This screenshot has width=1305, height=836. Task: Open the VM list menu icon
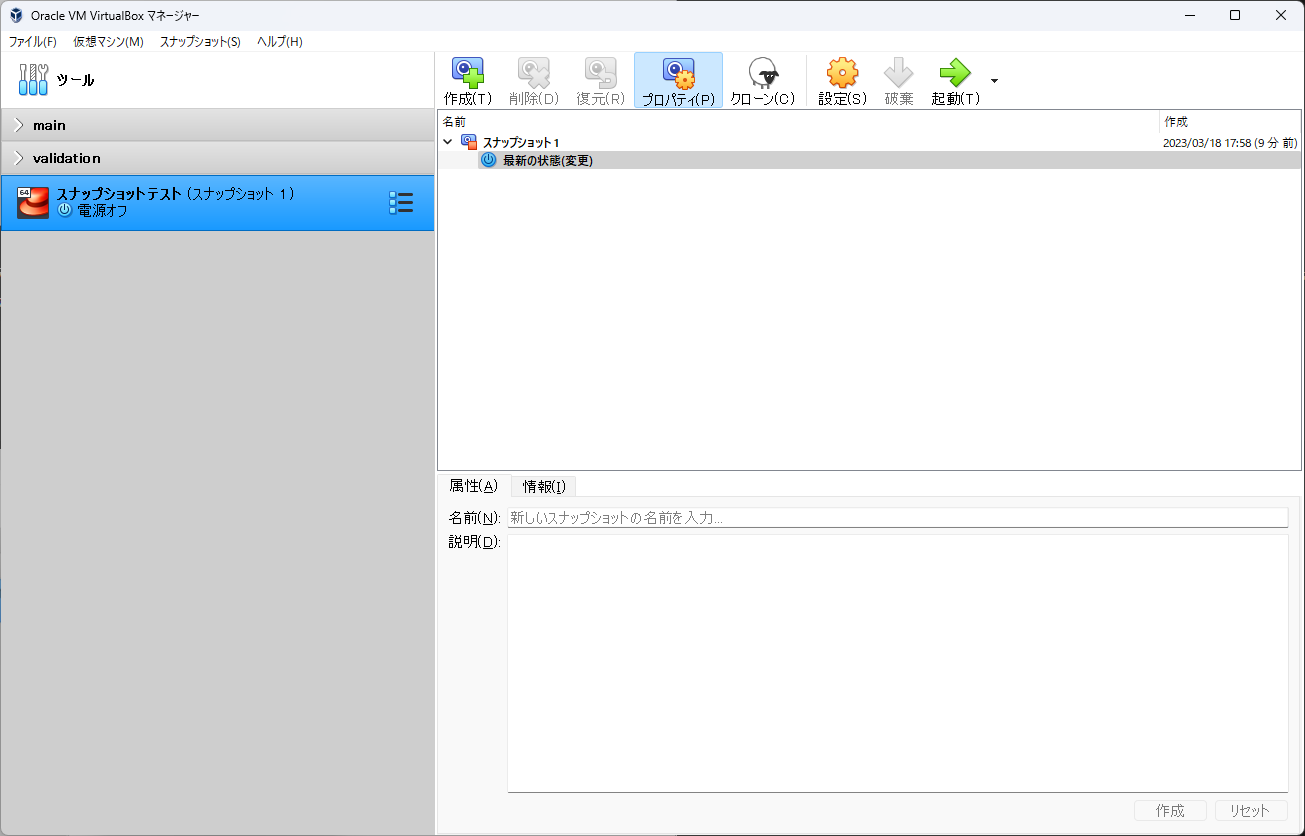pyautogui.click(x=400, y=203)
